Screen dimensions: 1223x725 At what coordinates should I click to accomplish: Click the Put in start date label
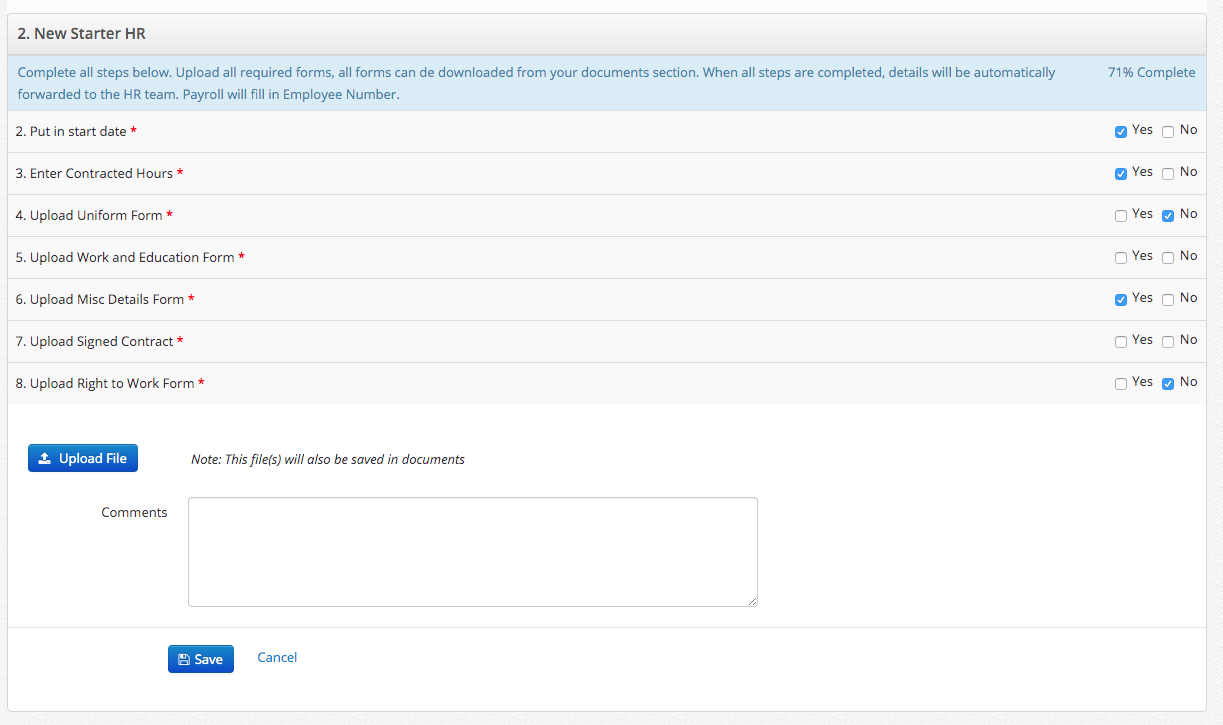(x=76, y=132)
